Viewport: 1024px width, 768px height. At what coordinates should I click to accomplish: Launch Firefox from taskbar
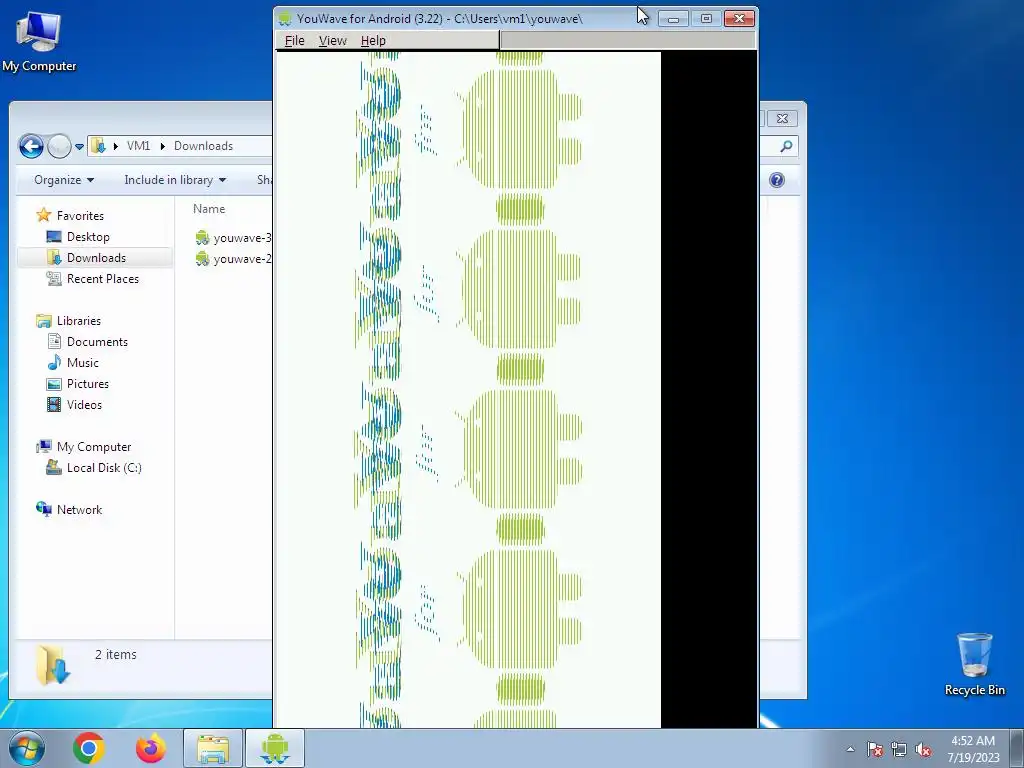151,748
